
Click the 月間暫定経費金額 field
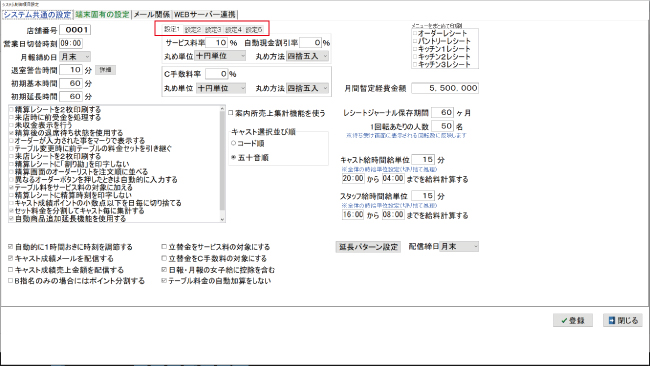point(445,88)
